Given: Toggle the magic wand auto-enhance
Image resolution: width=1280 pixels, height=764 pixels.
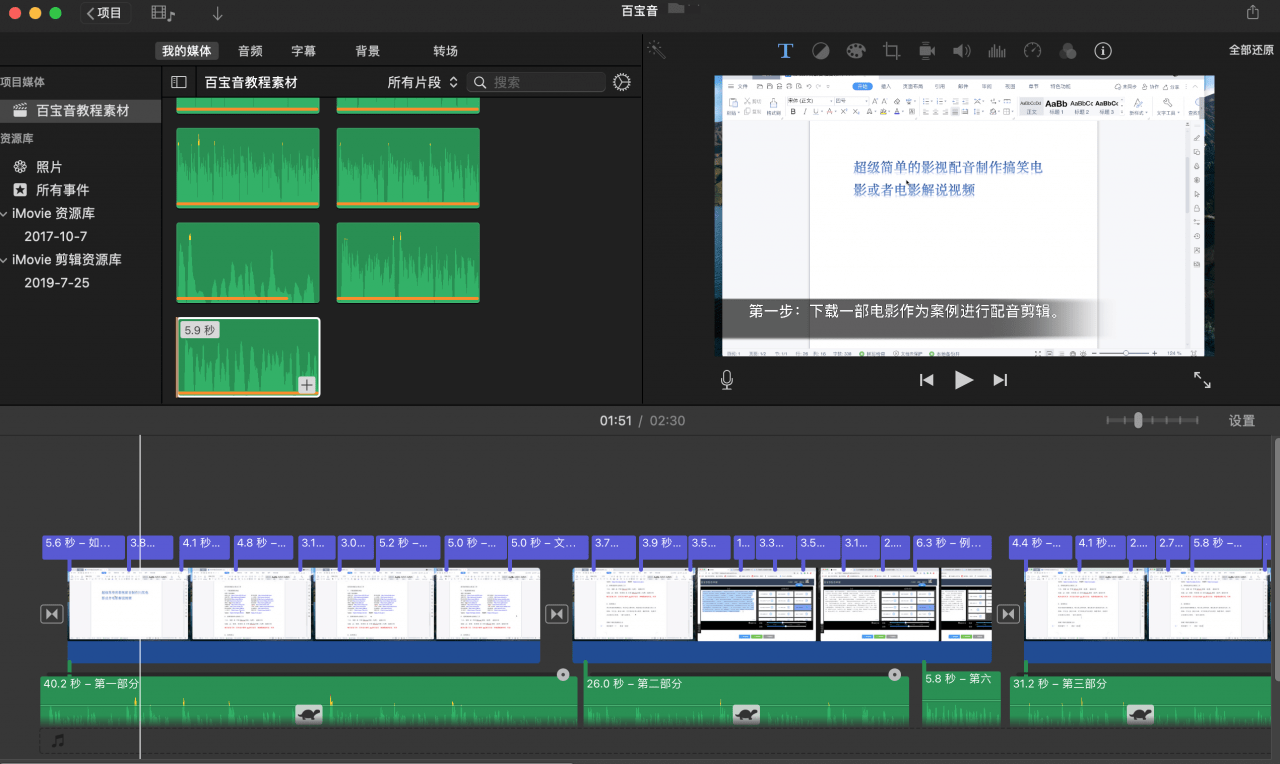Looking at the screenshot, I should point(656,49).
